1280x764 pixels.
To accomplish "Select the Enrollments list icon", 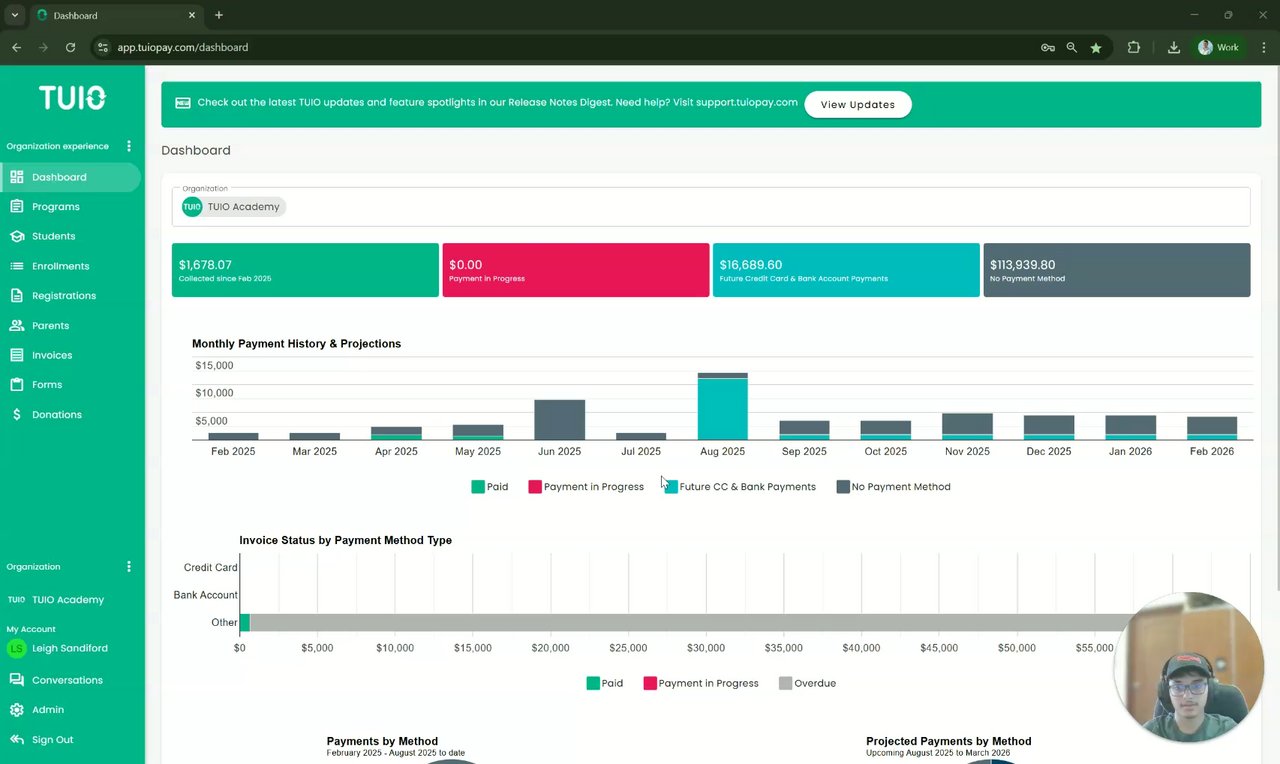I will click(x=16, y=266).
